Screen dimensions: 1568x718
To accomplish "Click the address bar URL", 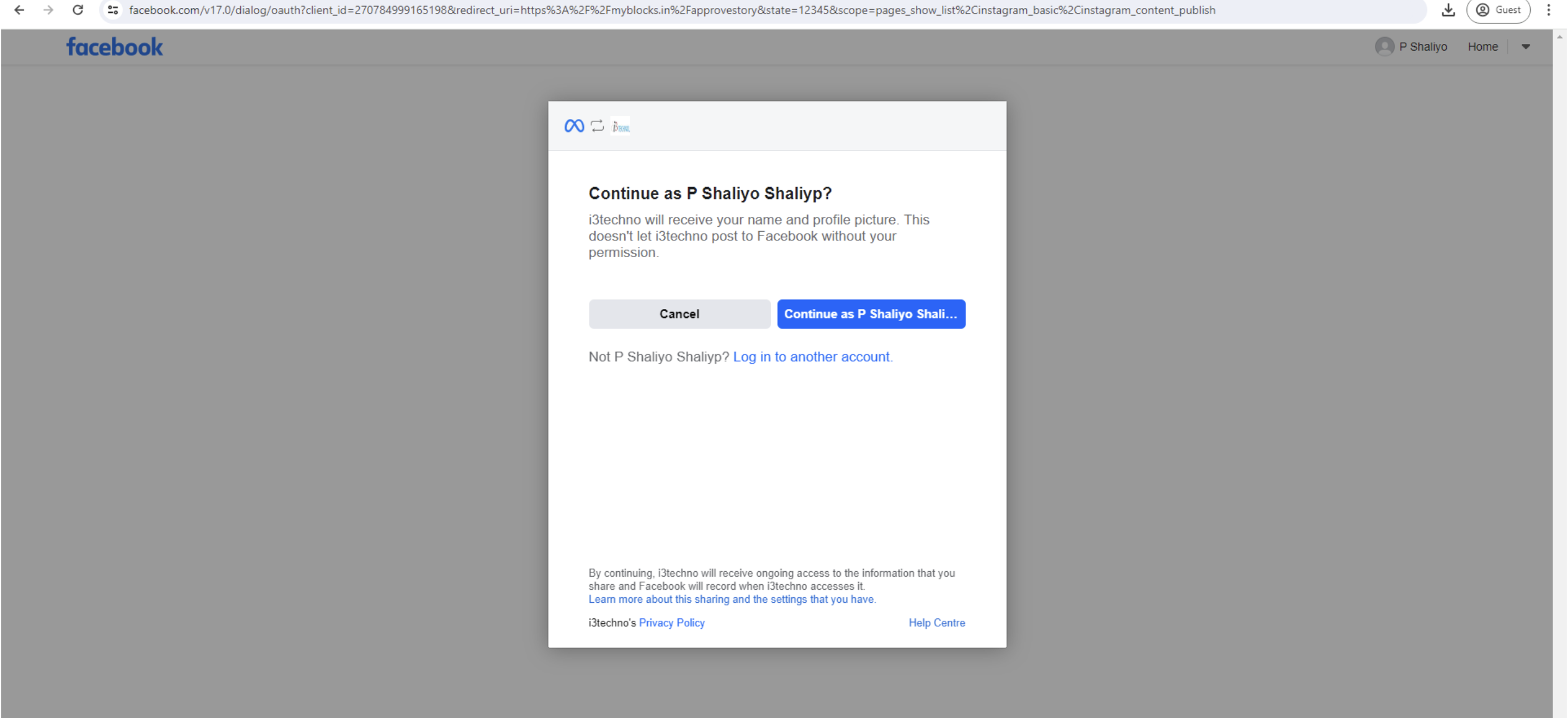I will 672,10.
